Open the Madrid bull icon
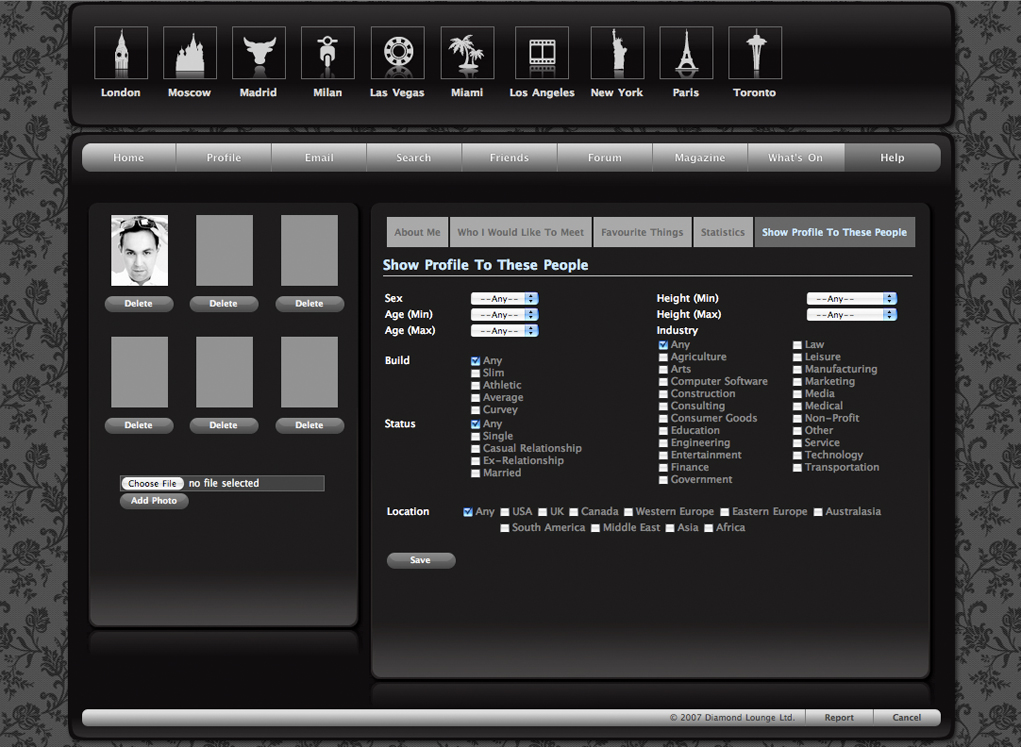 258,53
